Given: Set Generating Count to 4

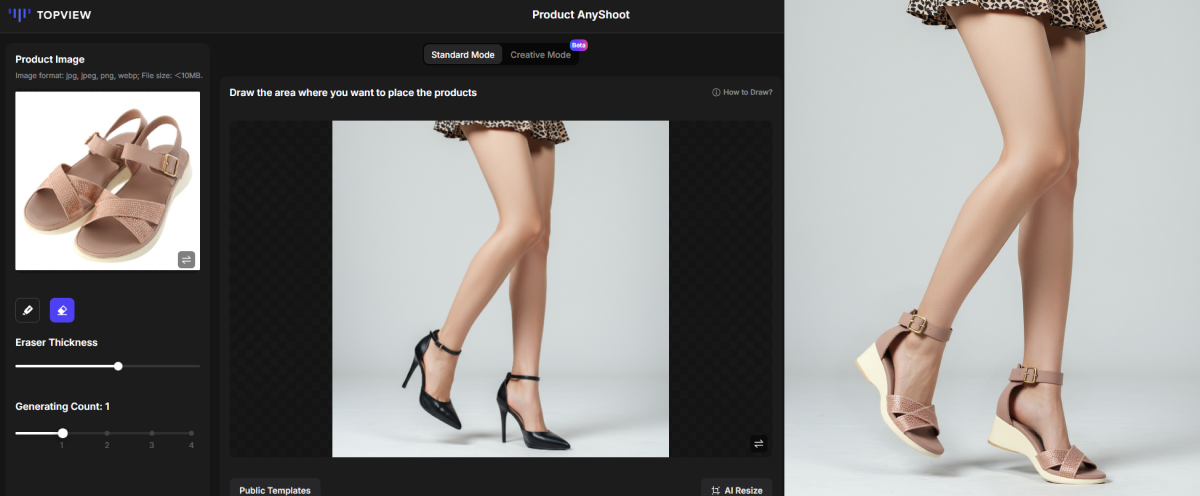Looking at the screenshot, I should click(x=192, y=433).
